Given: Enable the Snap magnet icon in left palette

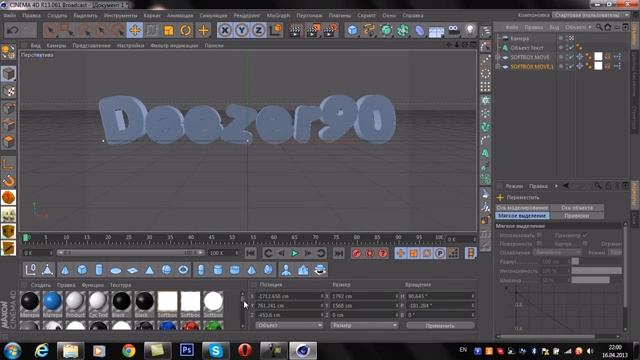Looking at the screenshot, I should pyautogui.click(x=9, y=181).
